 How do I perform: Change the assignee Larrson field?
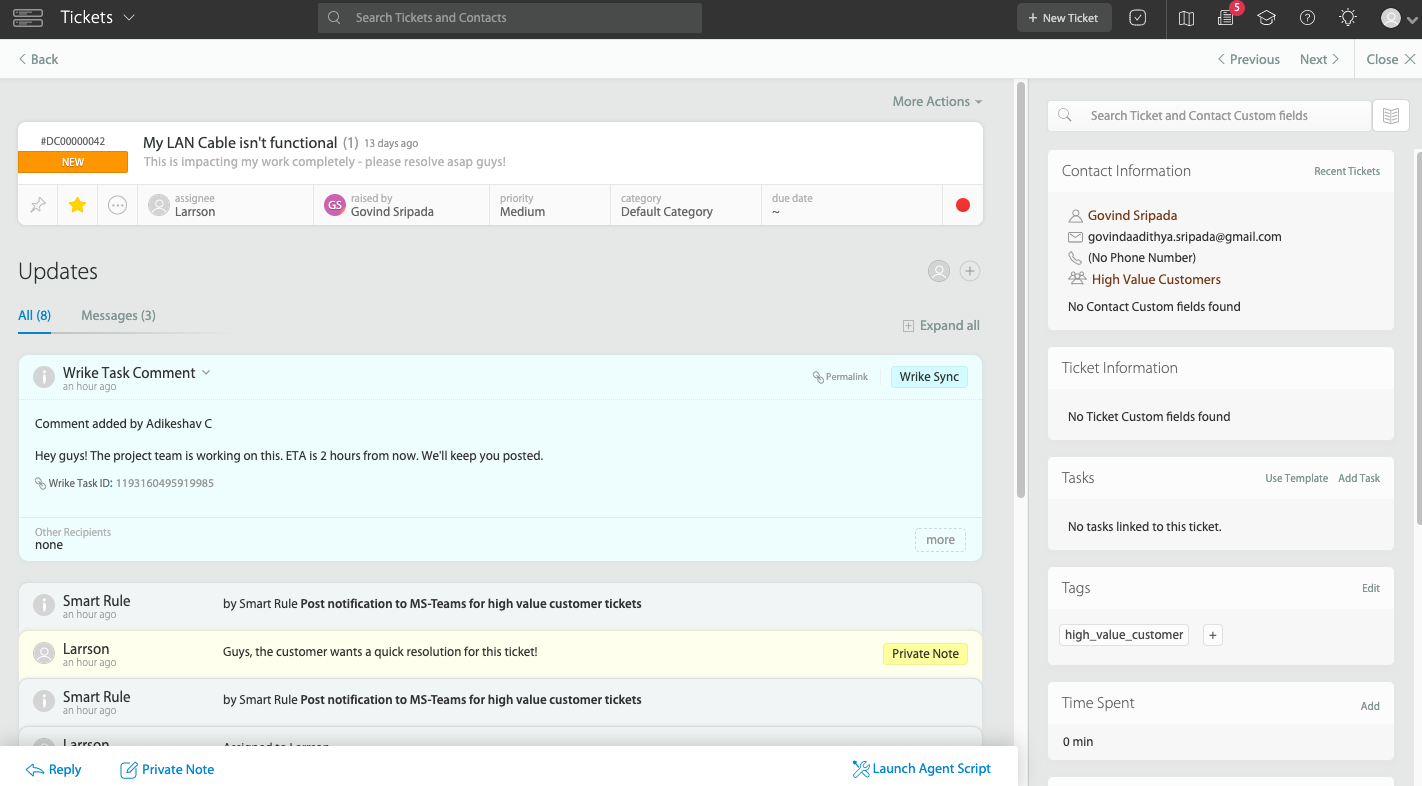(225, 205)
